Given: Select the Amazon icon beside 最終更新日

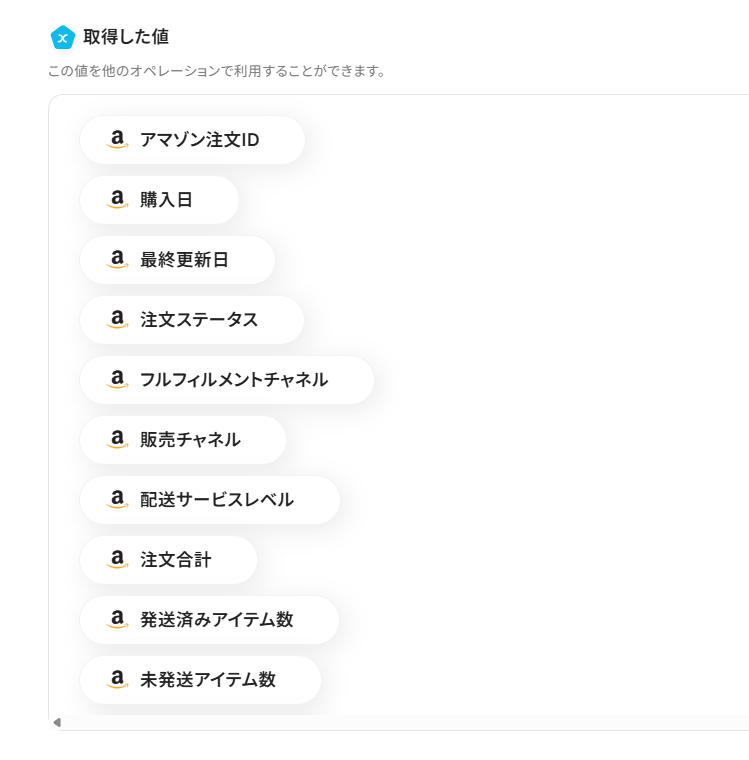Looking at the screenshot, I should (118, 260).
